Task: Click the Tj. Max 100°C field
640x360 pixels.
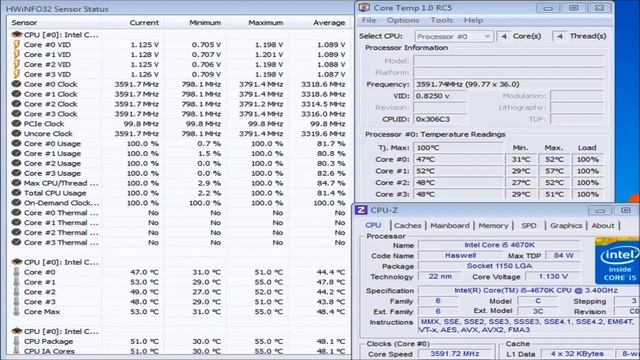Action: coord(459,148)
